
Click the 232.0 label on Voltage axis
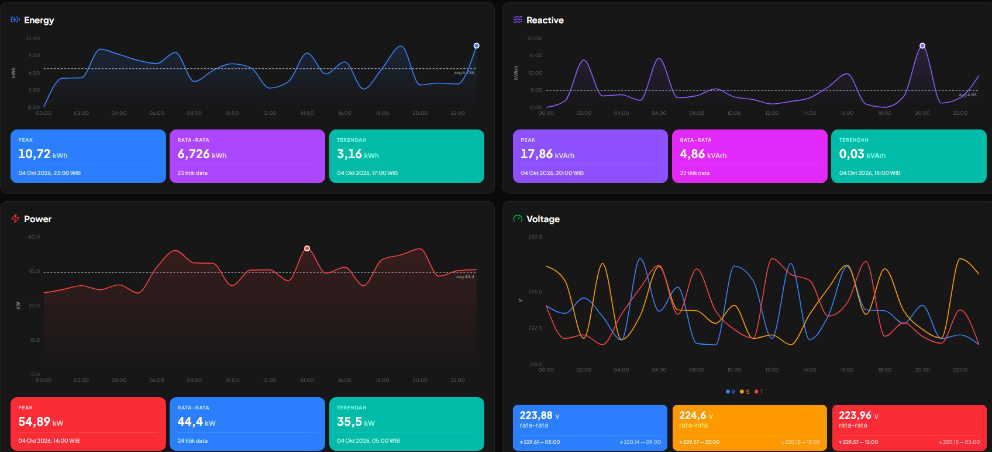click(535, 237)
